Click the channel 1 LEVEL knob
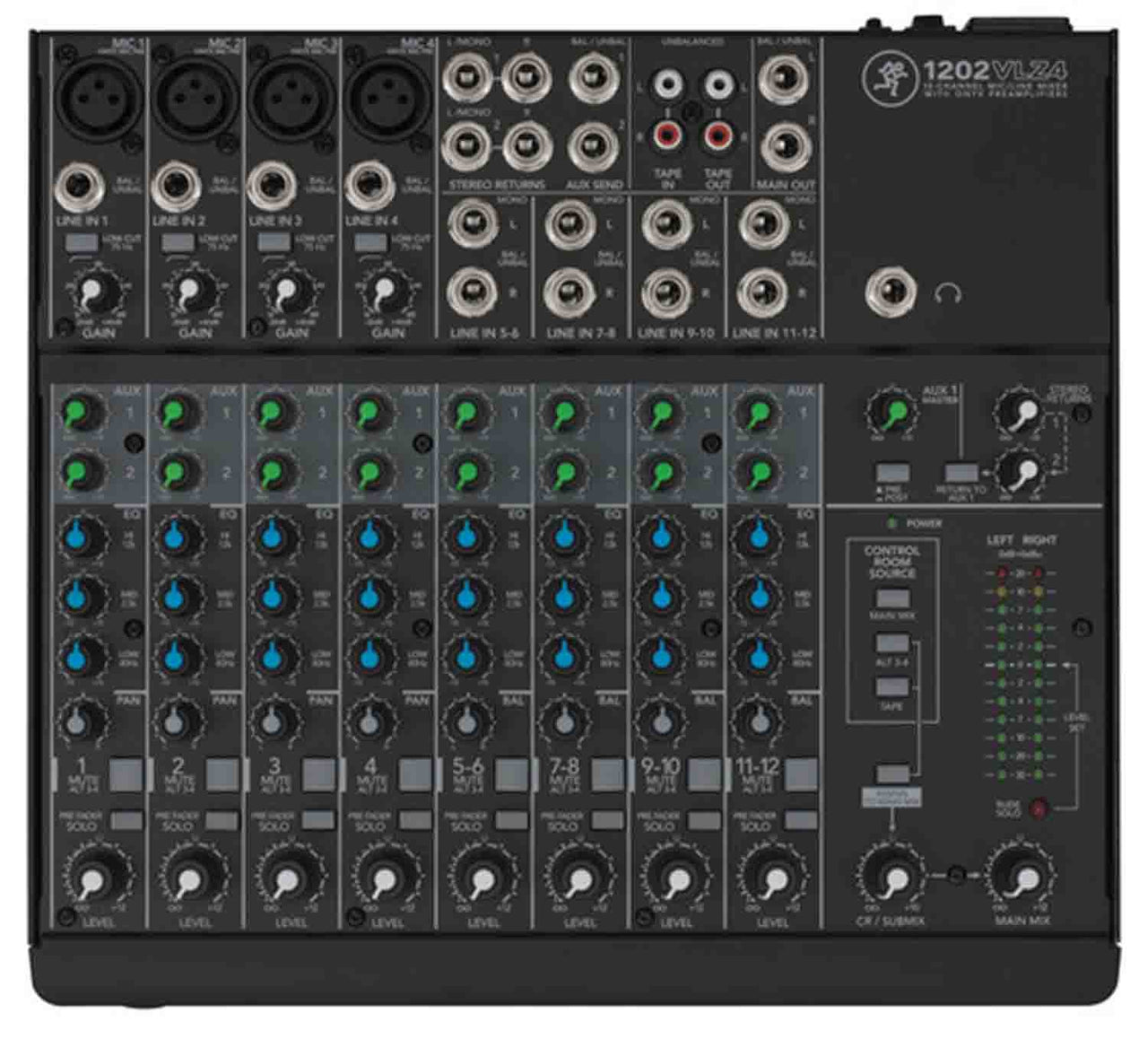The height and width of the screenshot is (1039, 1148). [94, 877]
